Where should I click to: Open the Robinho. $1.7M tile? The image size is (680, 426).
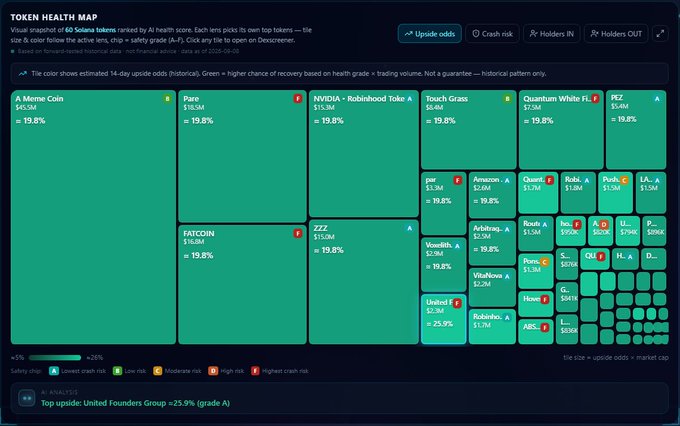[x=492, y=327]
